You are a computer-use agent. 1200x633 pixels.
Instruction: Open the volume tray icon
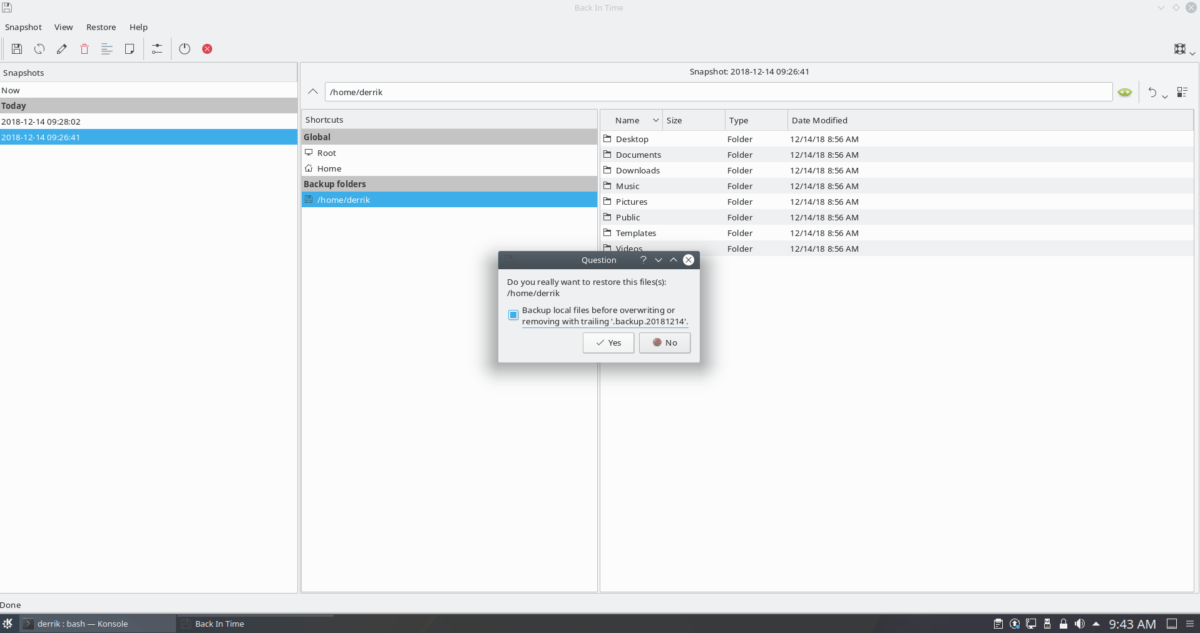pos(1079,624)
